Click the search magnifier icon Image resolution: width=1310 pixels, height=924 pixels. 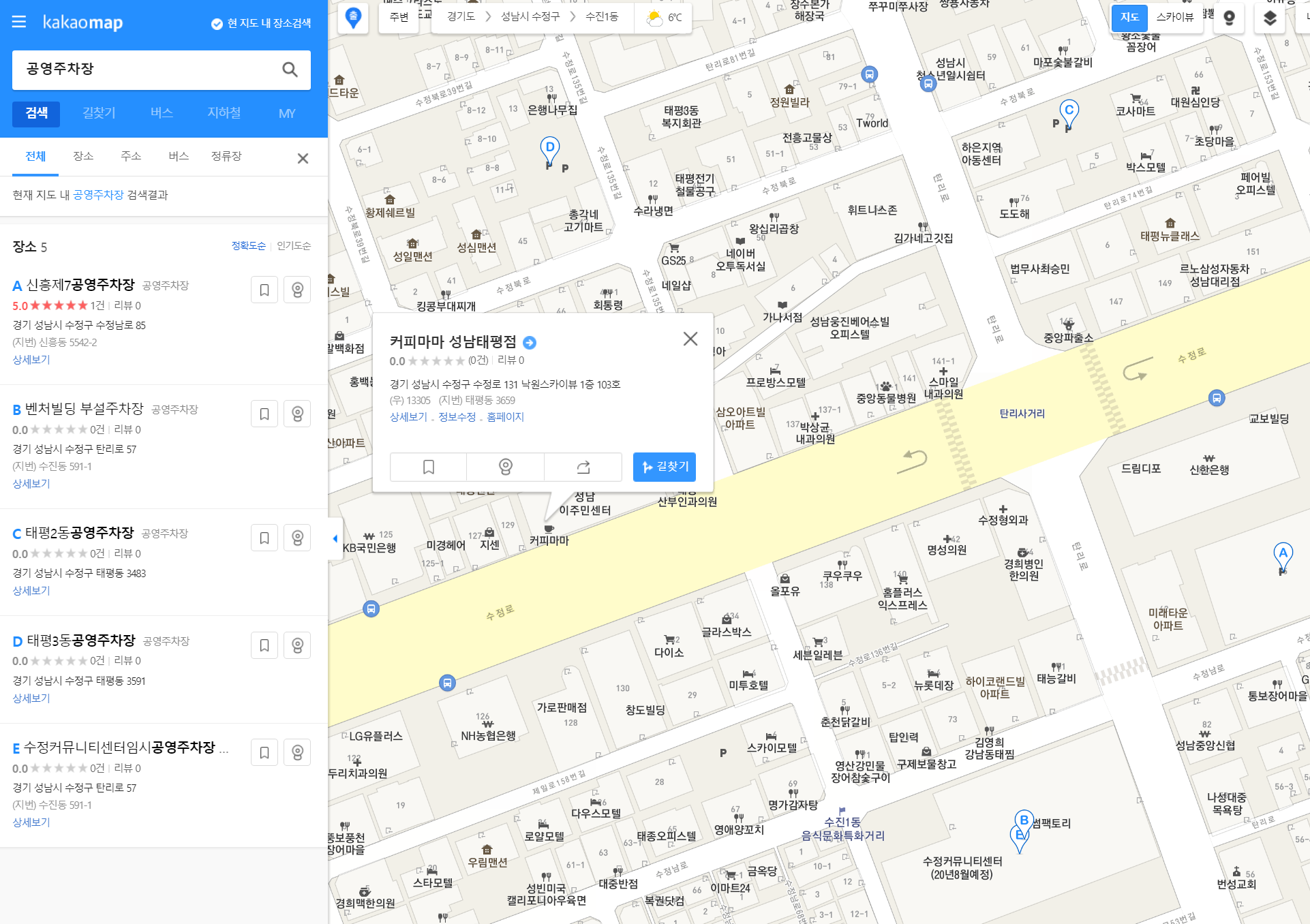coord(290,70)
